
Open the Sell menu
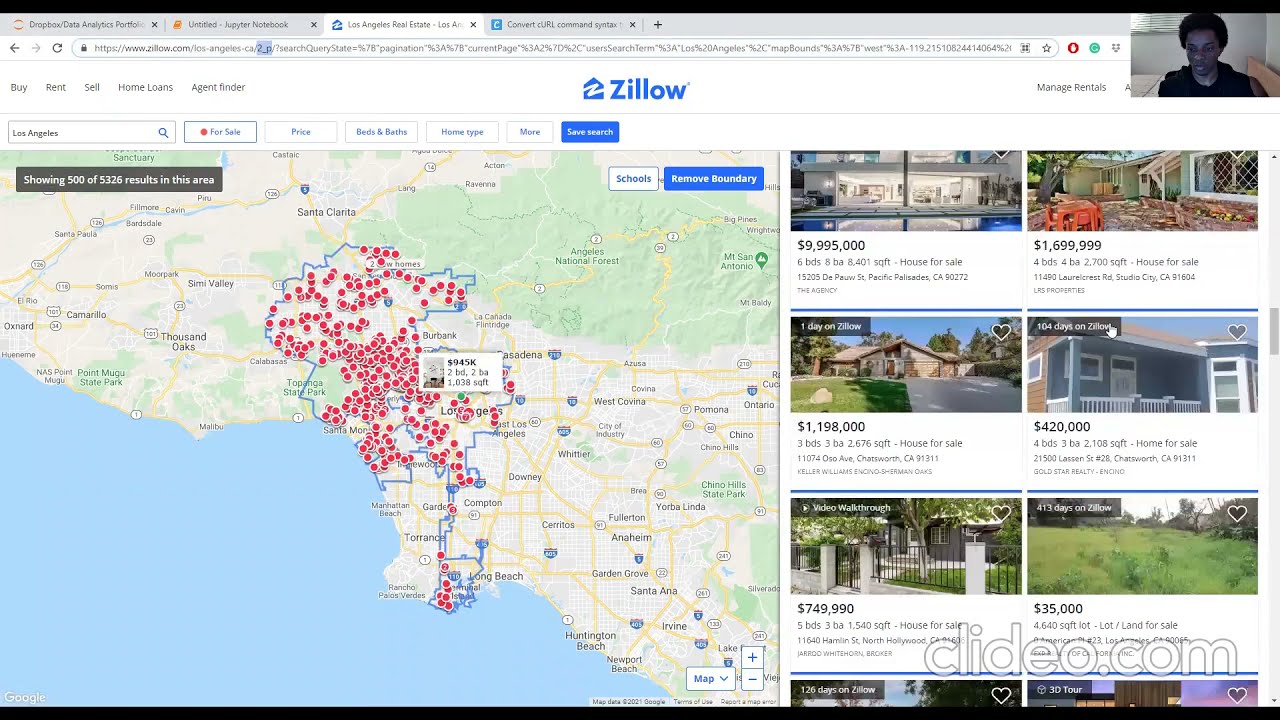point(92,87)
